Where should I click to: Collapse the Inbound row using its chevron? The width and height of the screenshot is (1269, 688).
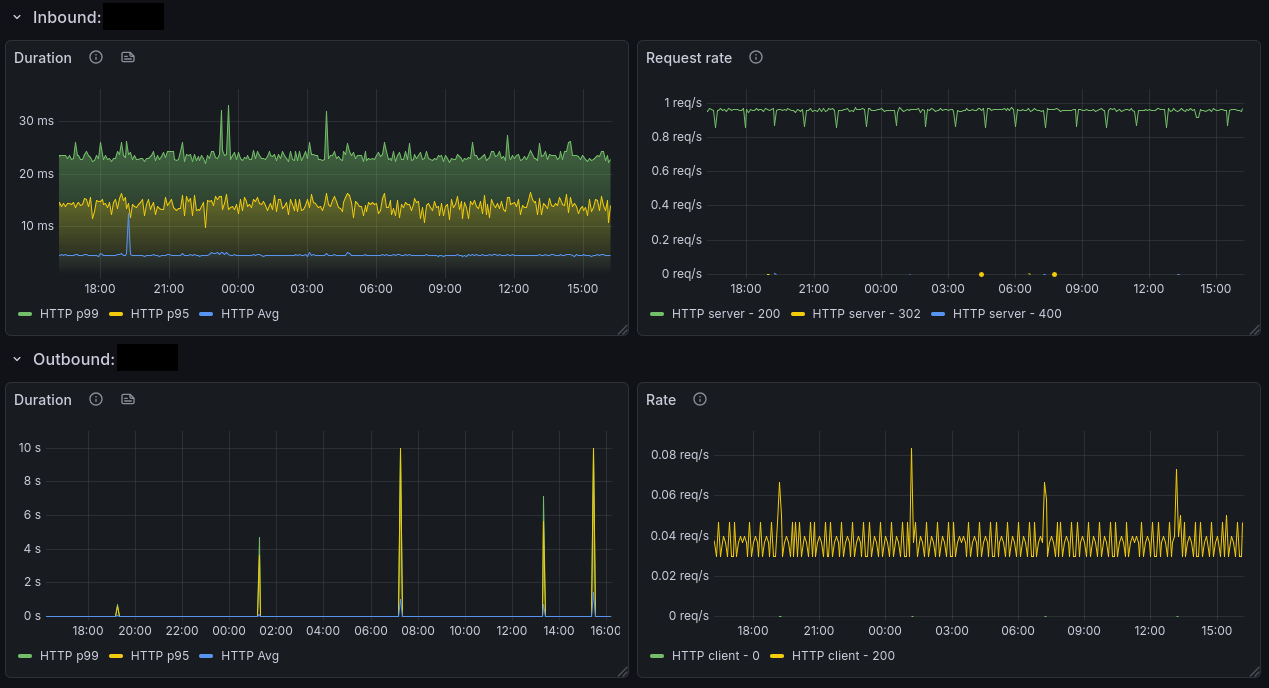click(15, 16)
